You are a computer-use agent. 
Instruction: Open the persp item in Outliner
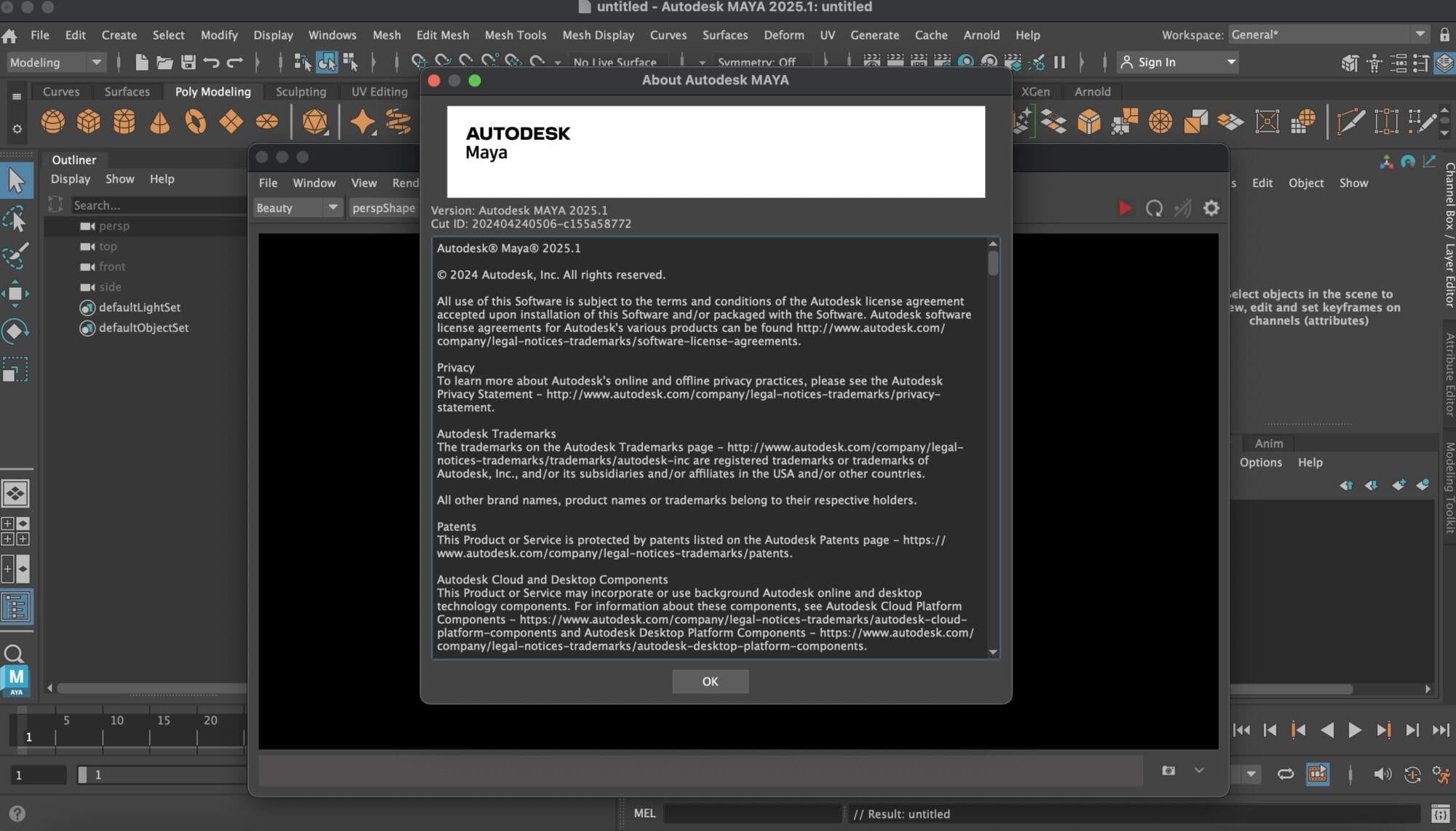(x=114, y=226)
